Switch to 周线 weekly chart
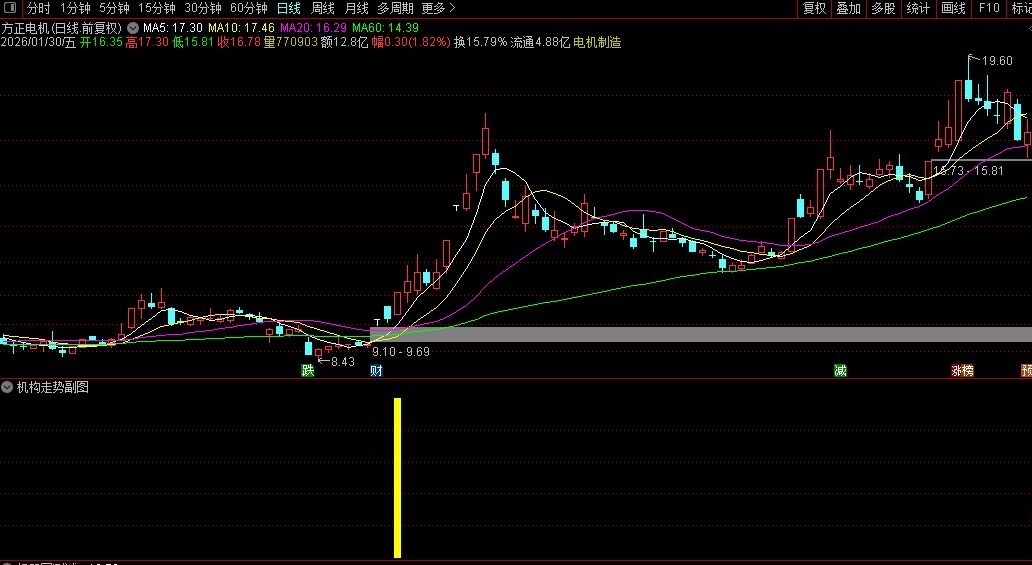 click(322, 8)
